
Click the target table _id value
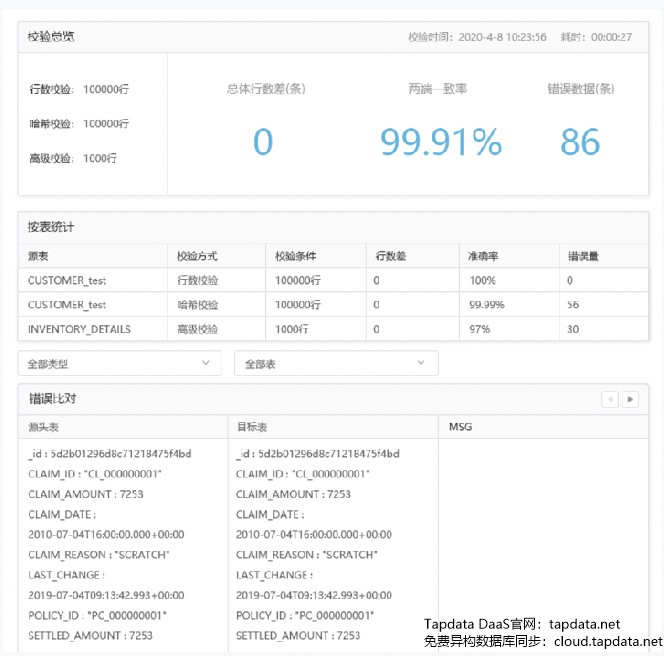click(329, 454)
